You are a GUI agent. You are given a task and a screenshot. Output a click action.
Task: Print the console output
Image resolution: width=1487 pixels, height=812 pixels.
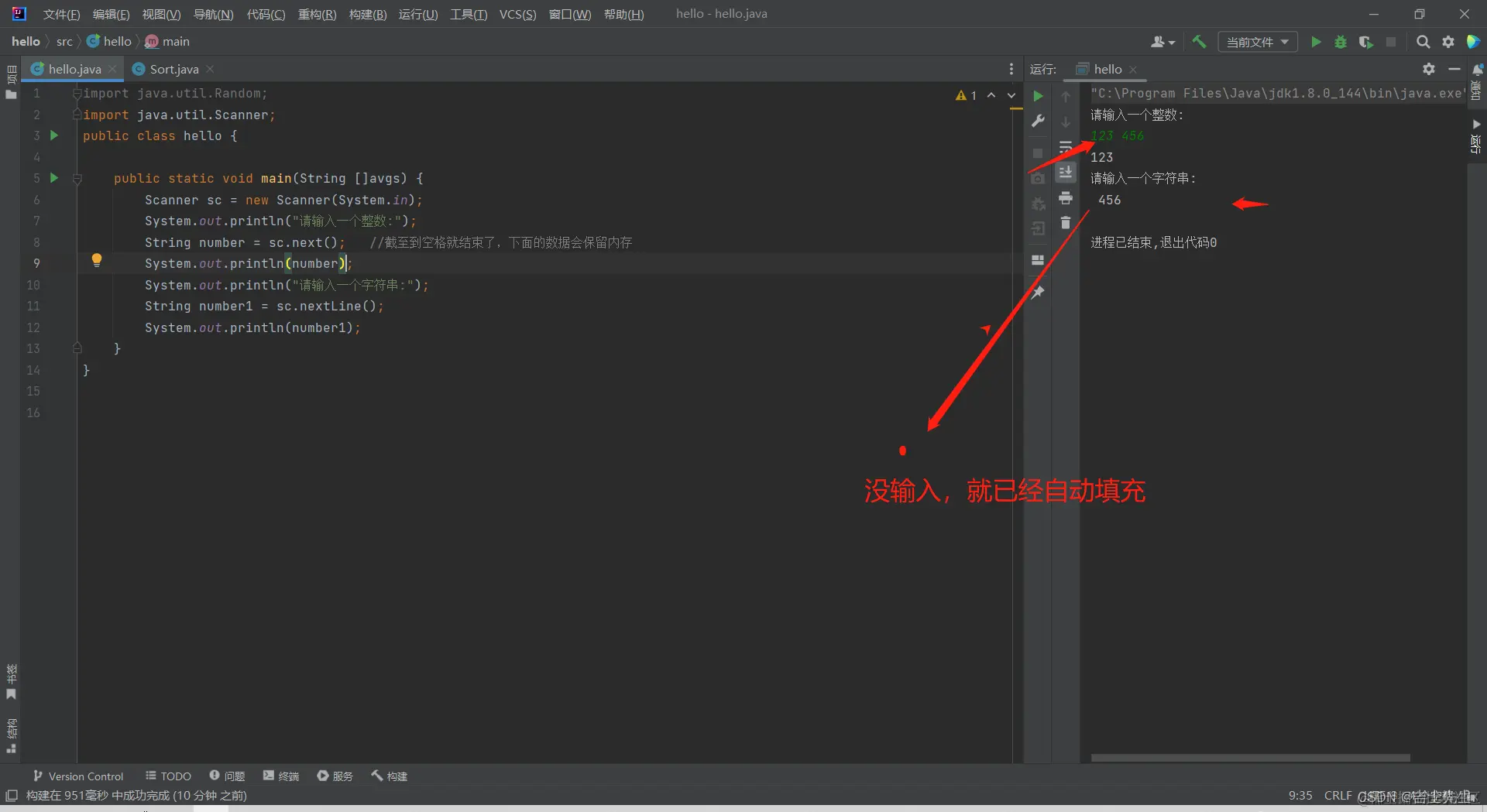click(x=1066, y=198)
